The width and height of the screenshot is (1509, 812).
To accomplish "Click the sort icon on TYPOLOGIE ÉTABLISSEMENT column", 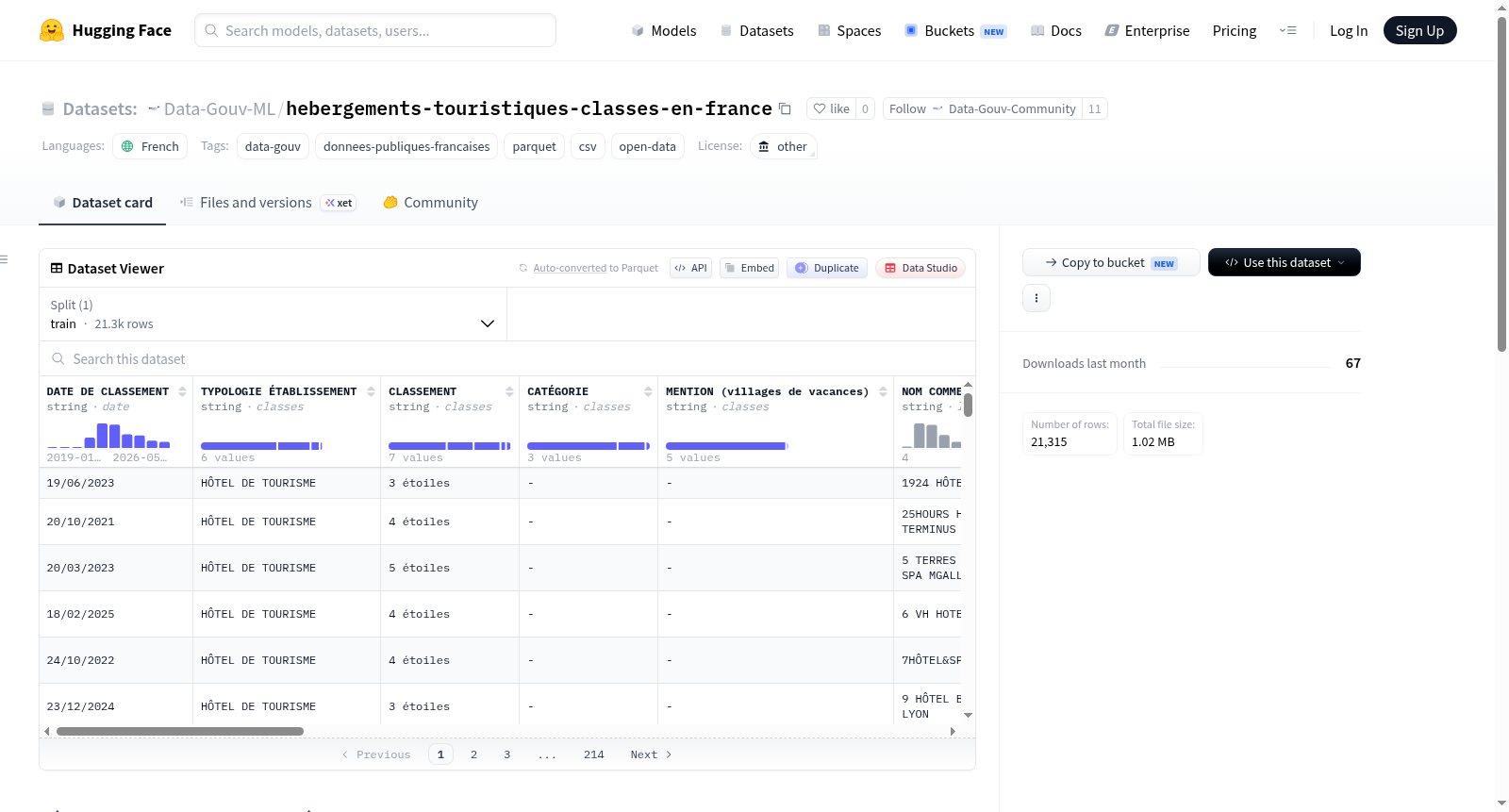I will click(x=371, y=391).
